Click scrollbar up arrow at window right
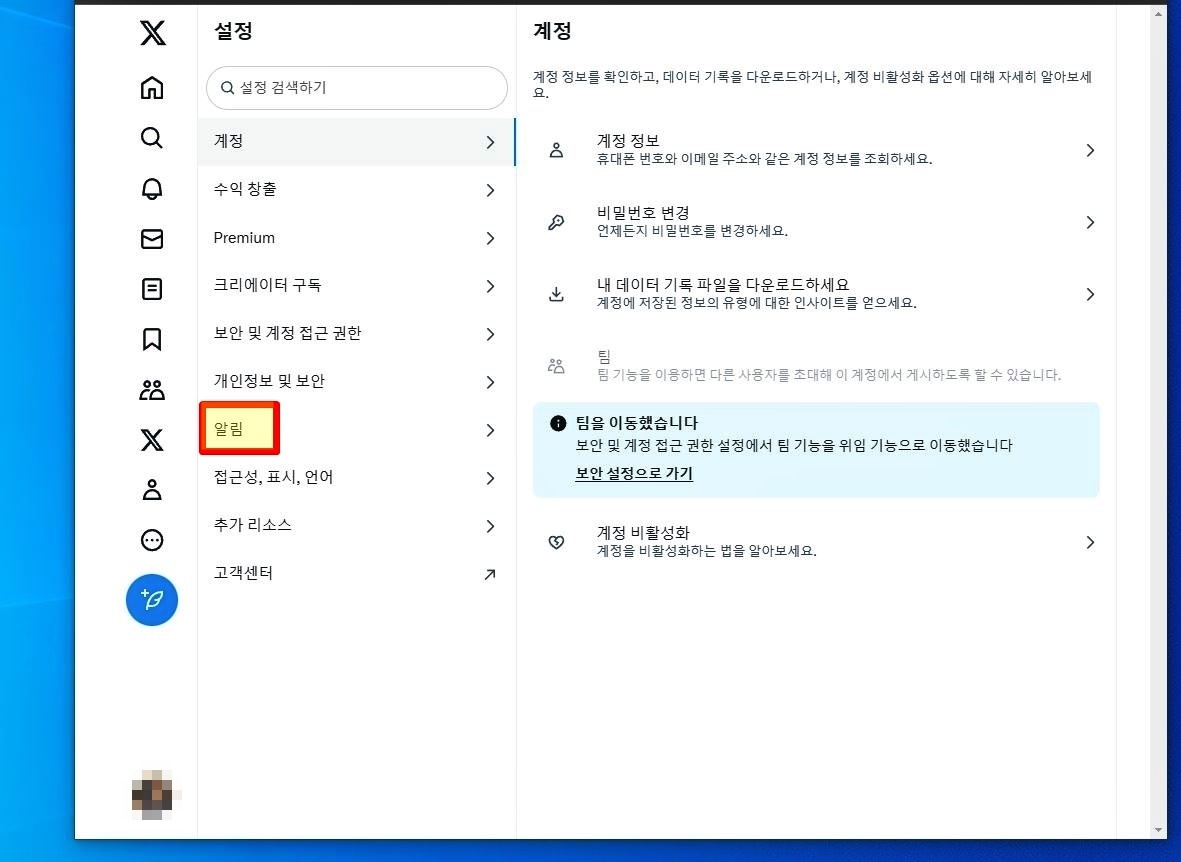The width and height of the screenshot is (1181, 862). [x=1158, y=14]
